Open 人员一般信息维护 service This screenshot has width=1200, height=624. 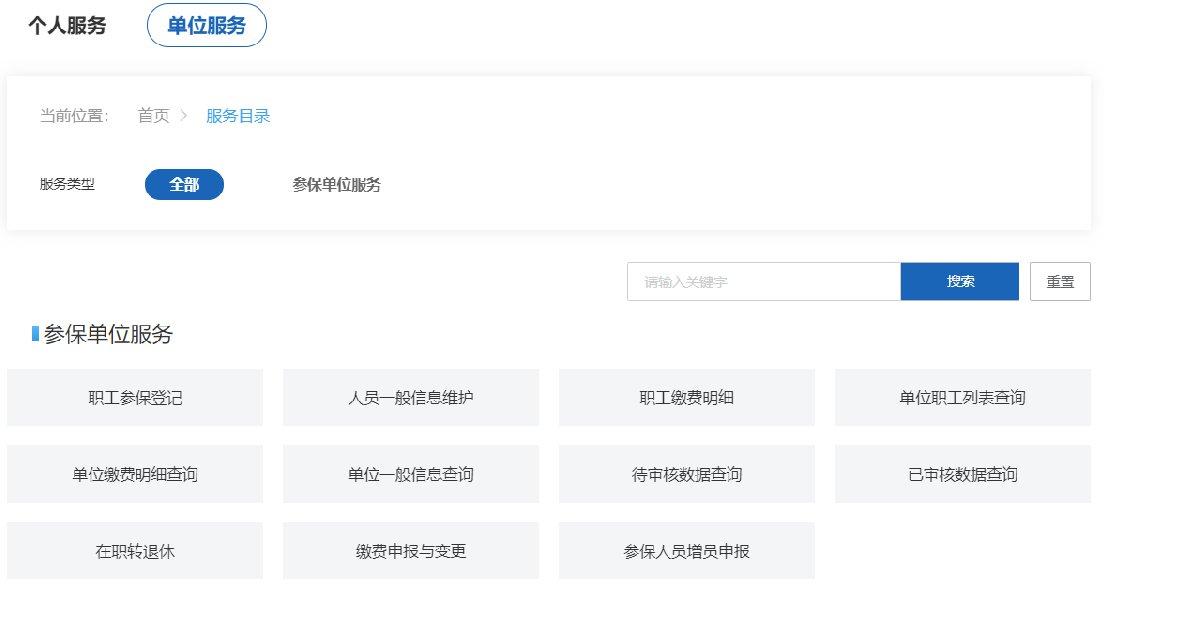[411, 398]
